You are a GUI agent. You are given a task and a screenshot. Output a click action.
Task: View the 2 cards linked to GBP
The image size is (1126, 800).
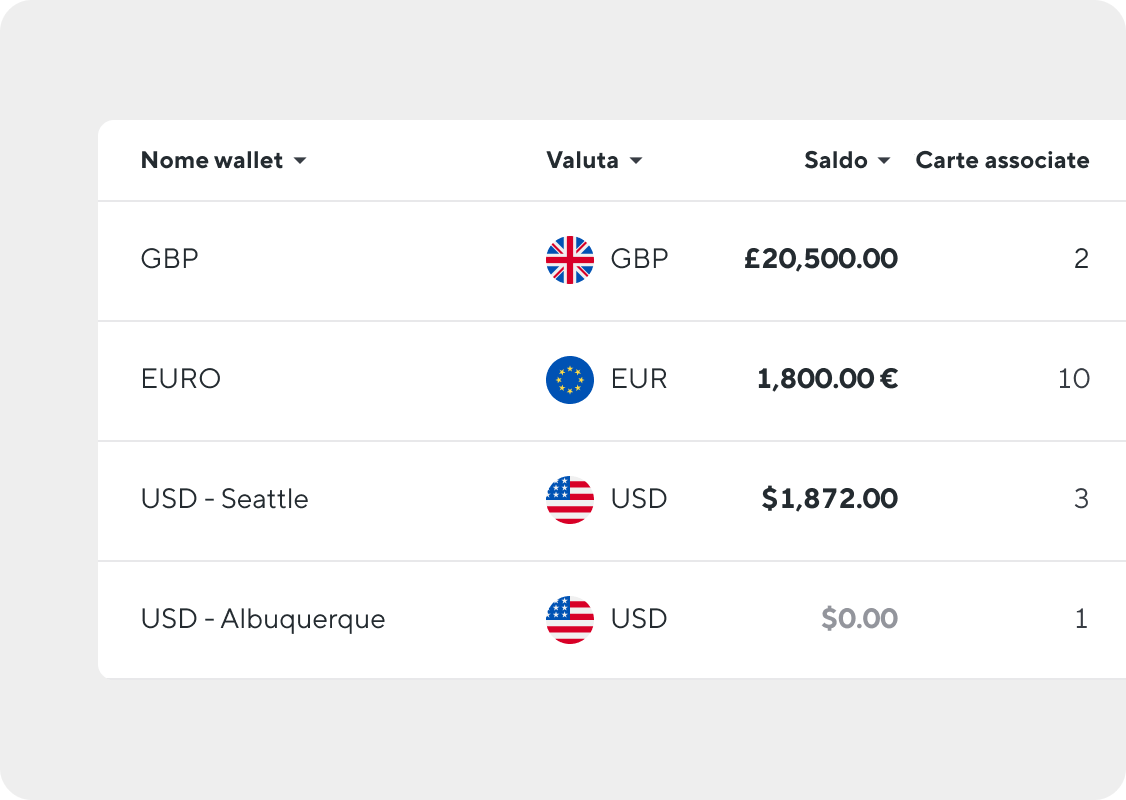pos(1081,259)
